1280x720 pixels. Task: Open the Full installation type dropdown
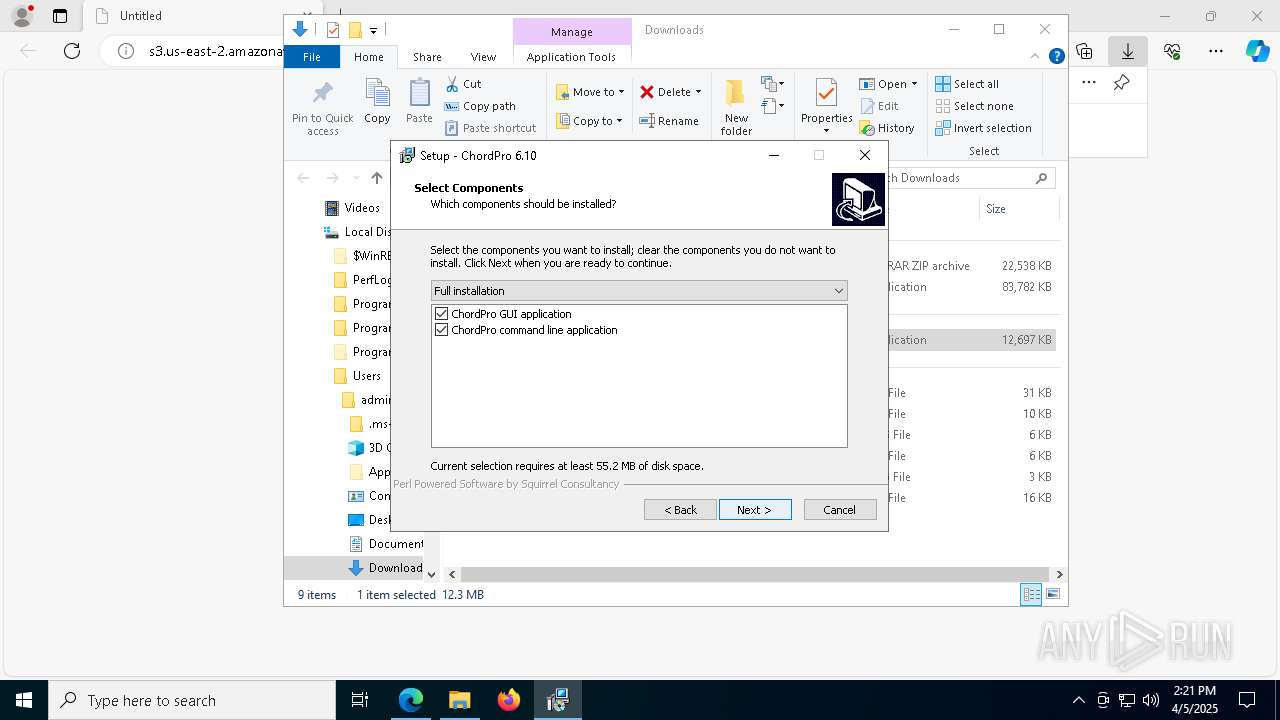pos(639,291)
